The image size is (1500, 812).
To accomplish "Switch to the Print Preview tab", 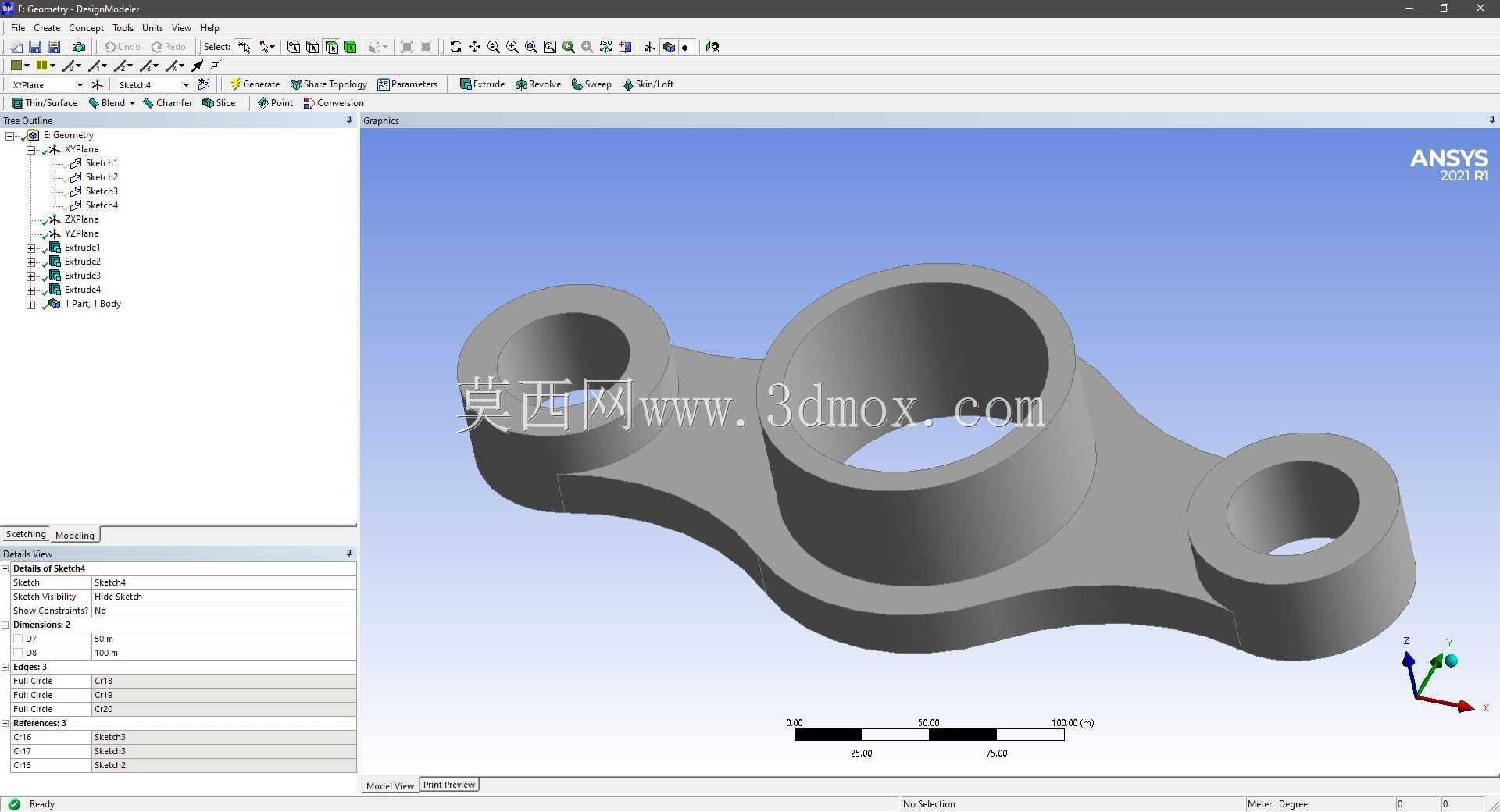I will [x=449, y=785].
